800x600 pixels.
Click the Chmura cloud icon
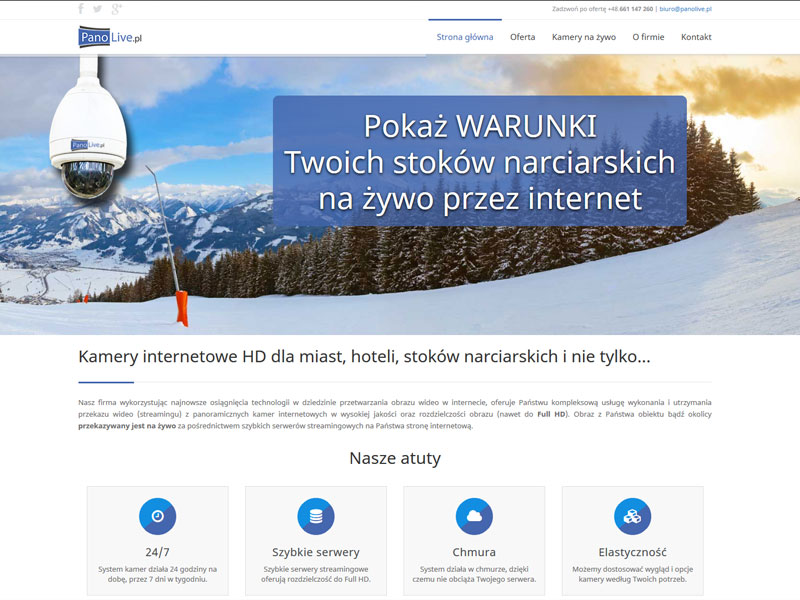[474, 516]
